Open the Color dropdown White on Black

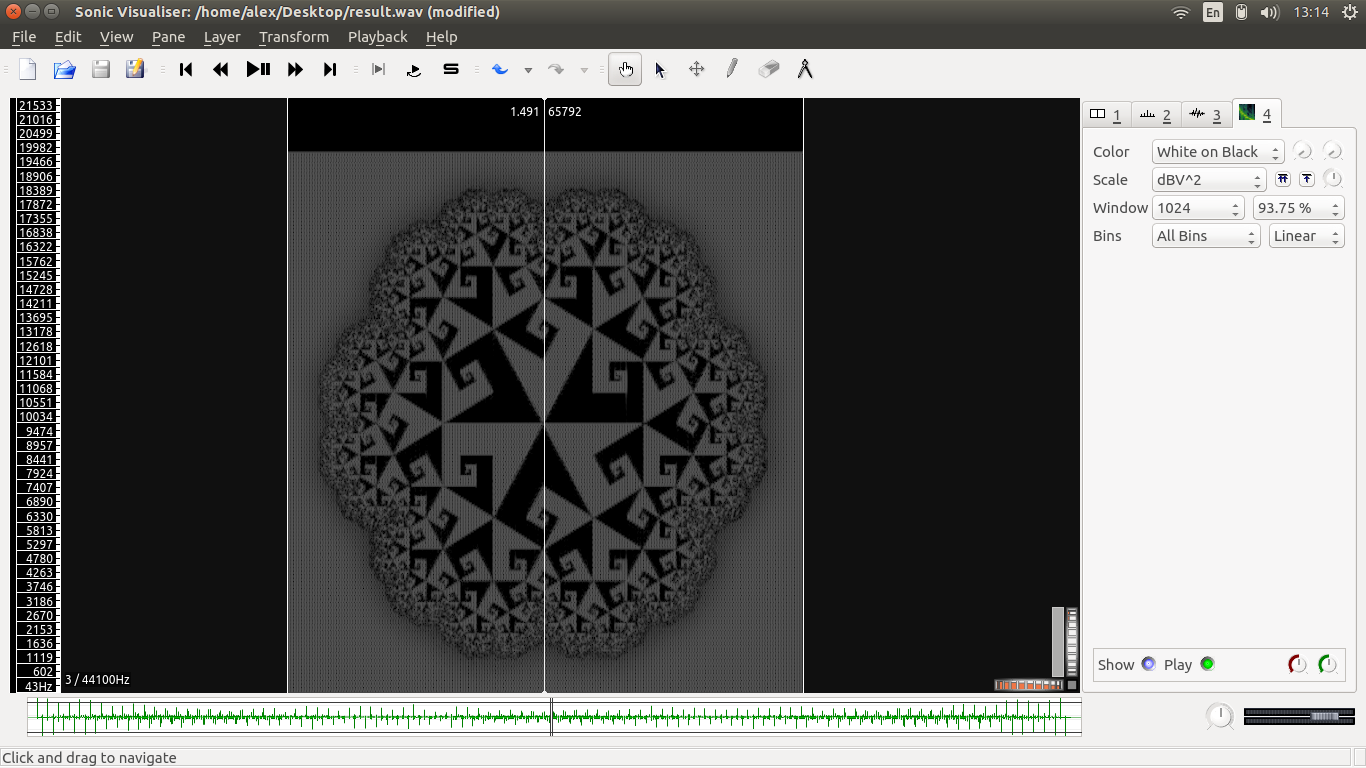coord(1217,152)
